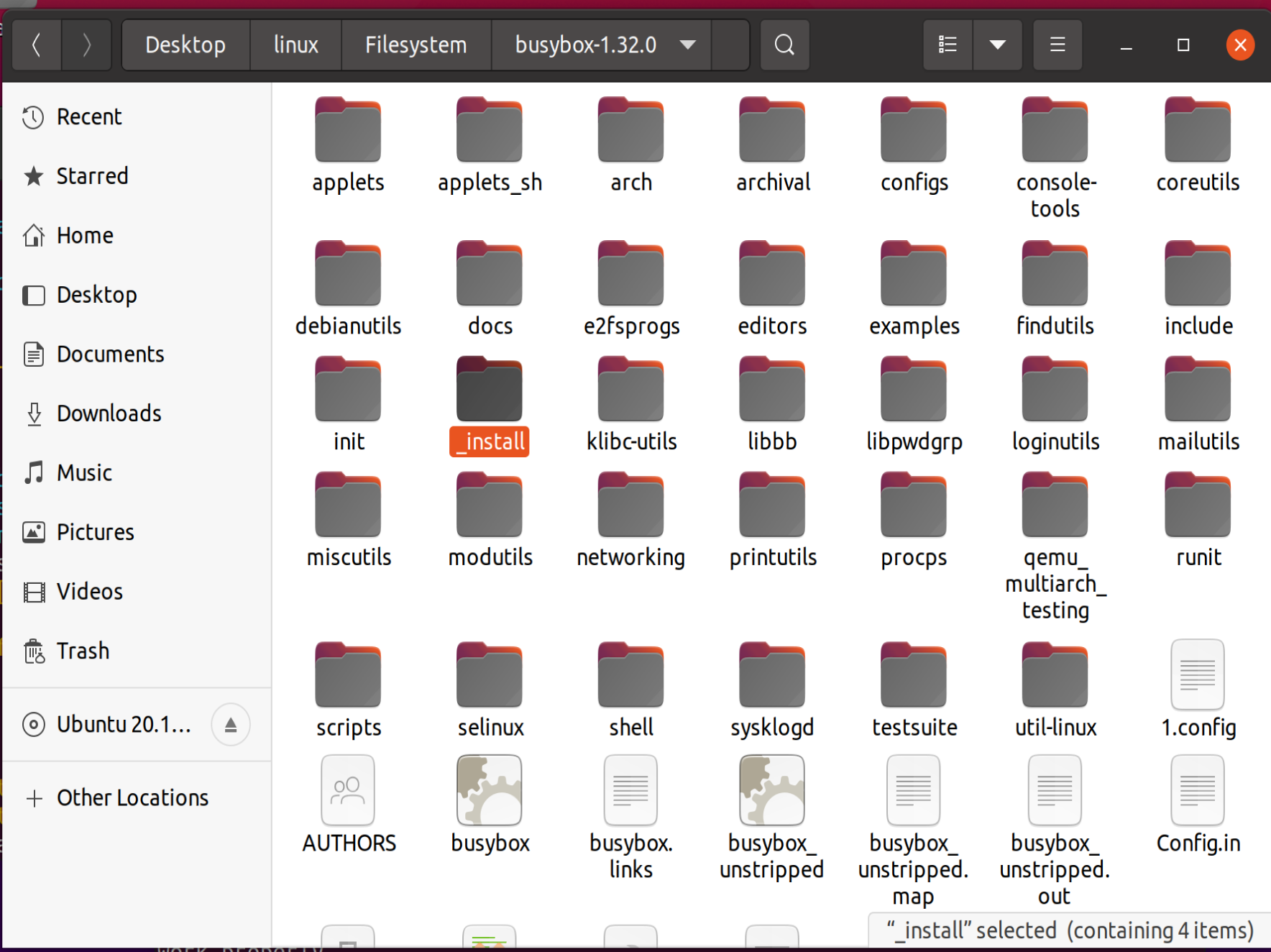Select the 1.config file
1271x952 pixels.
coord(1198,690)
